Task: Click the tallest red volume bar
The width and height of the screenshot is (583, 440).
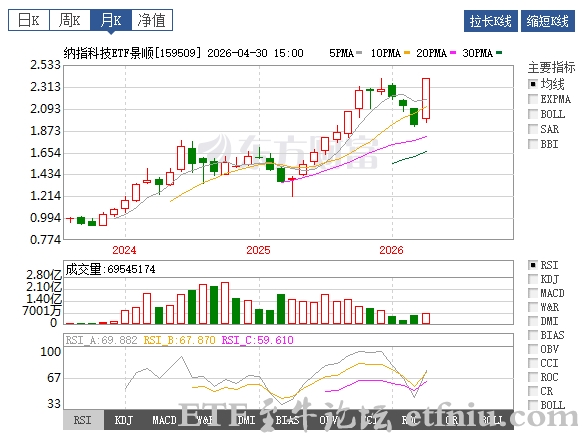Action: tap(225, 303)
